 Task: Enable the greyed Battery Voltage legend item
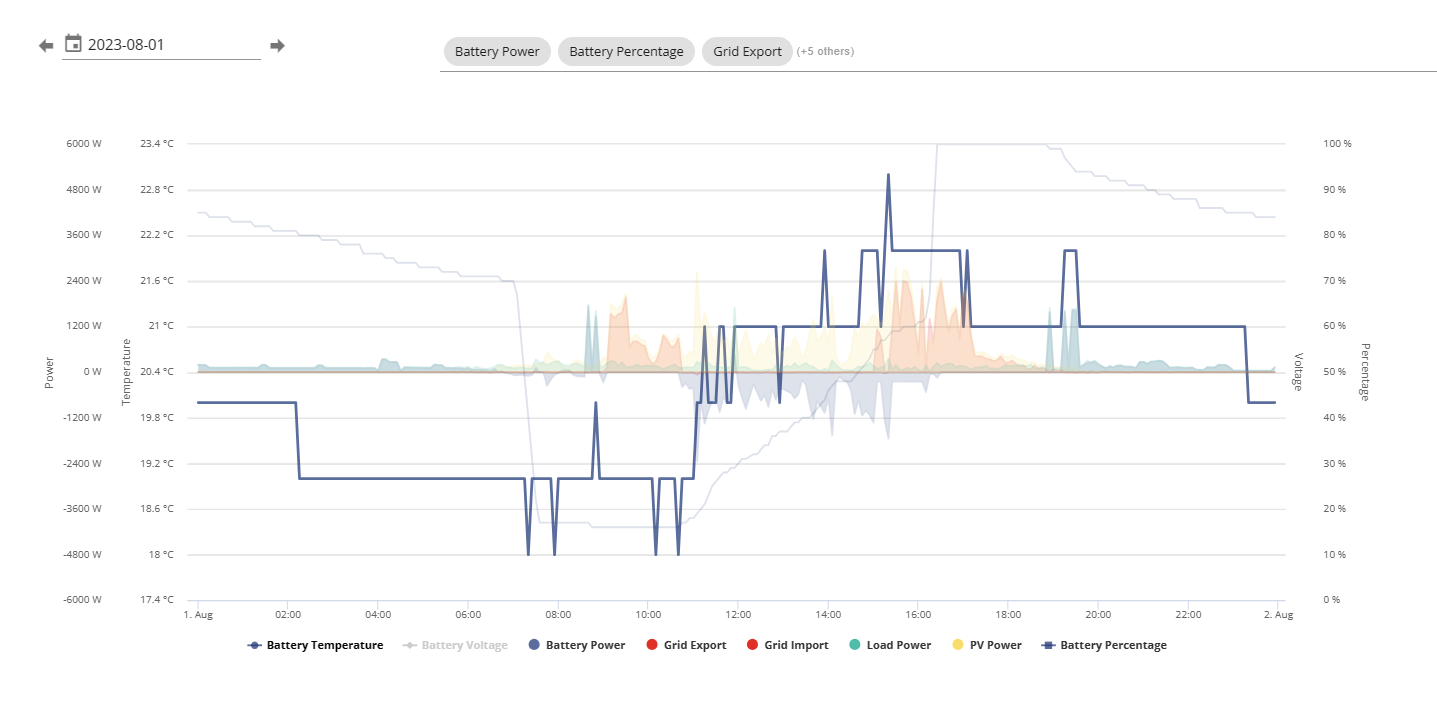[x=455, y=645]
